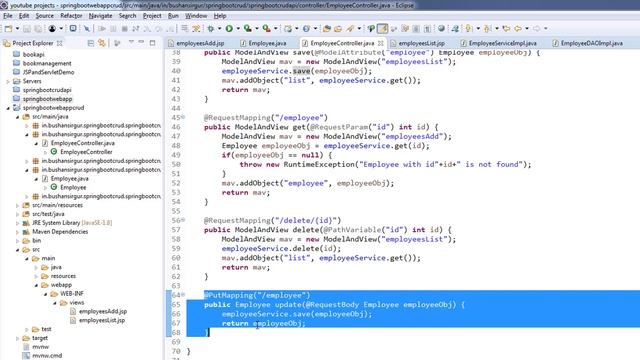
Task: Select employeesAdd.jsp file under views
Action: click(x=103, y=311)
